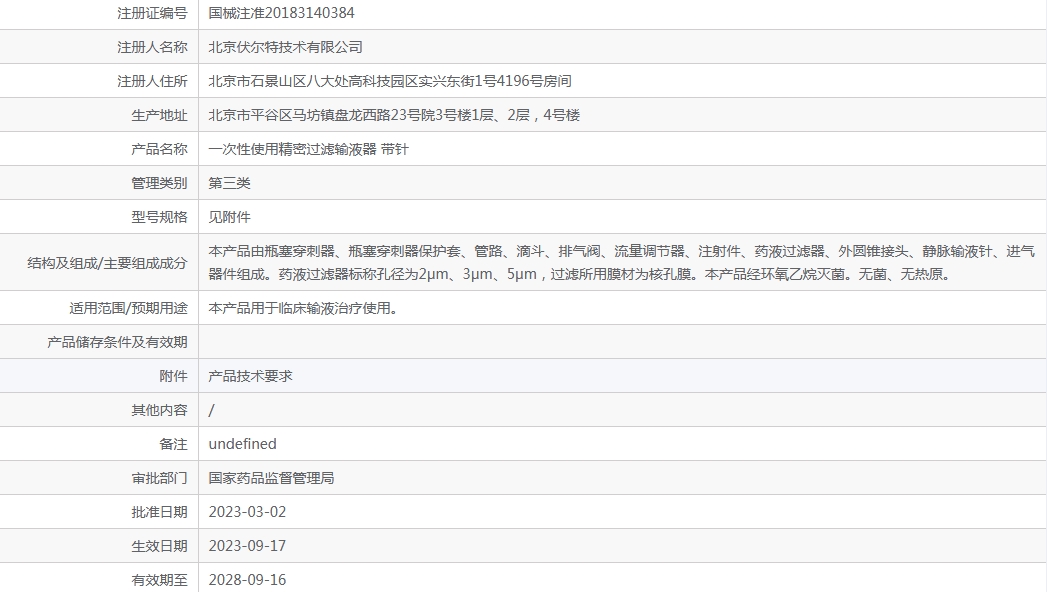
Task: Click the 生效日期 label
Action: (x=160, y=547)
